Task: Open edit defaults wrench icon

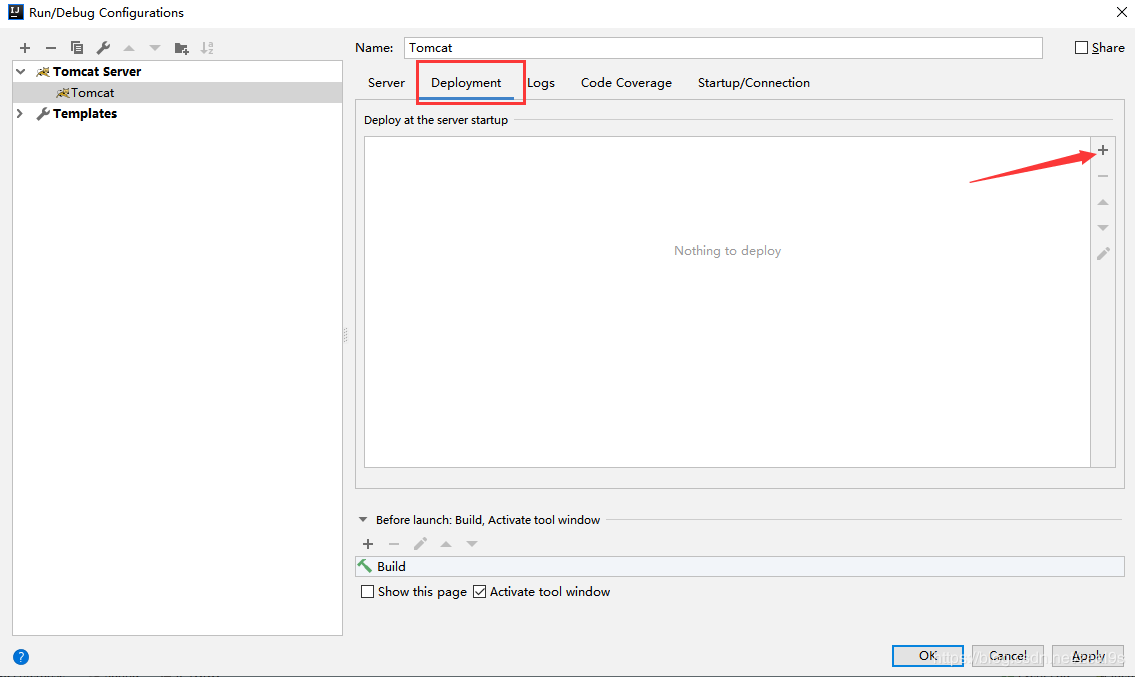Action: (x=103, y=48)
